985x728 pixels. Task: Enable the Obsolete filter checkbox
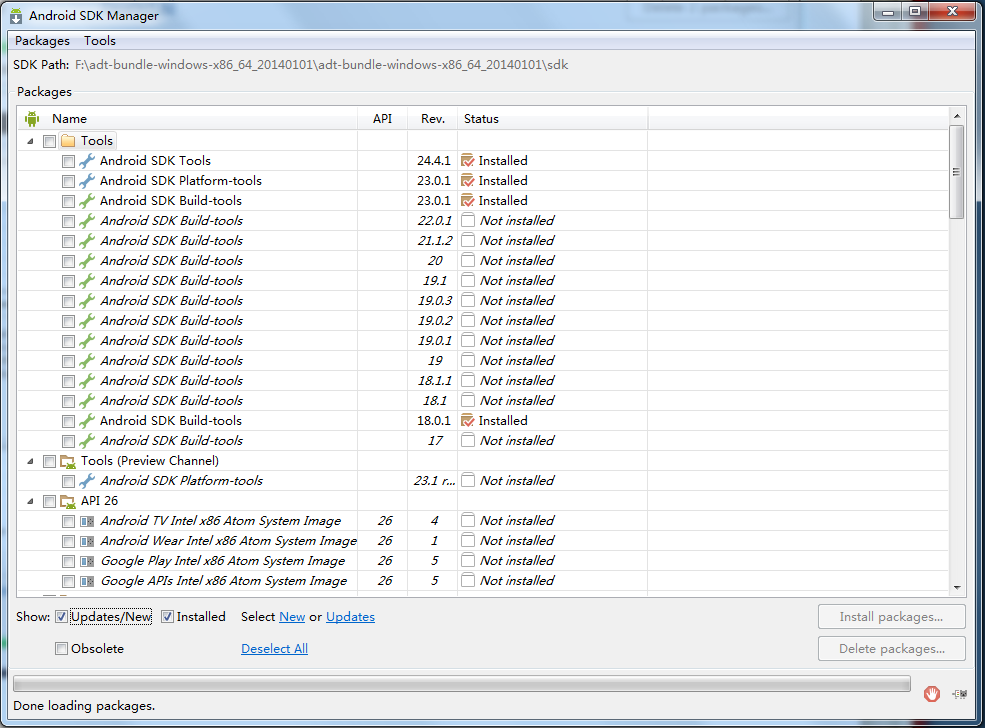(x=61, y=649)
